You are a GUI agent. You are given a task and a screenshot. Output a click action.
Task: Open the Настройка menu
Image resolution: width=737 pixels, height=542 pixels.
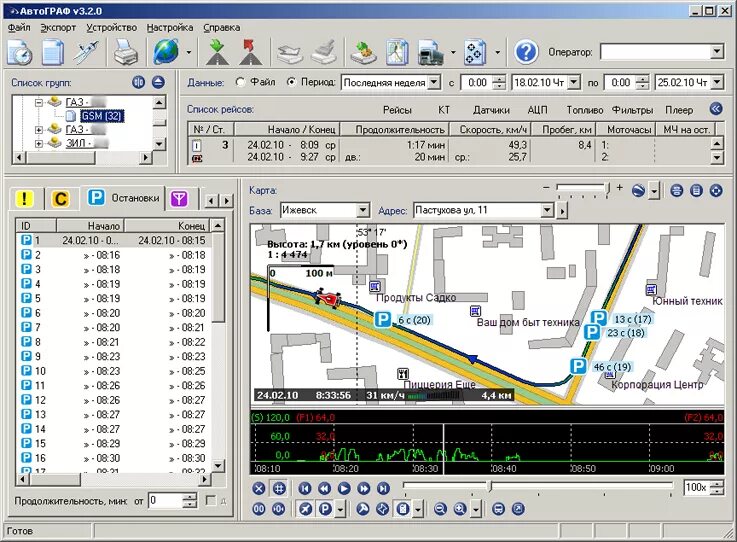(x=170, y=28)
